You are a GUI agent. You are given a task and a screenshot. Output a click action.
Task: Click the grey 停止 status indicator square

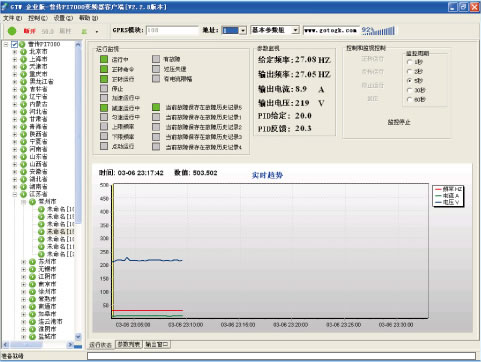point(104,88)
